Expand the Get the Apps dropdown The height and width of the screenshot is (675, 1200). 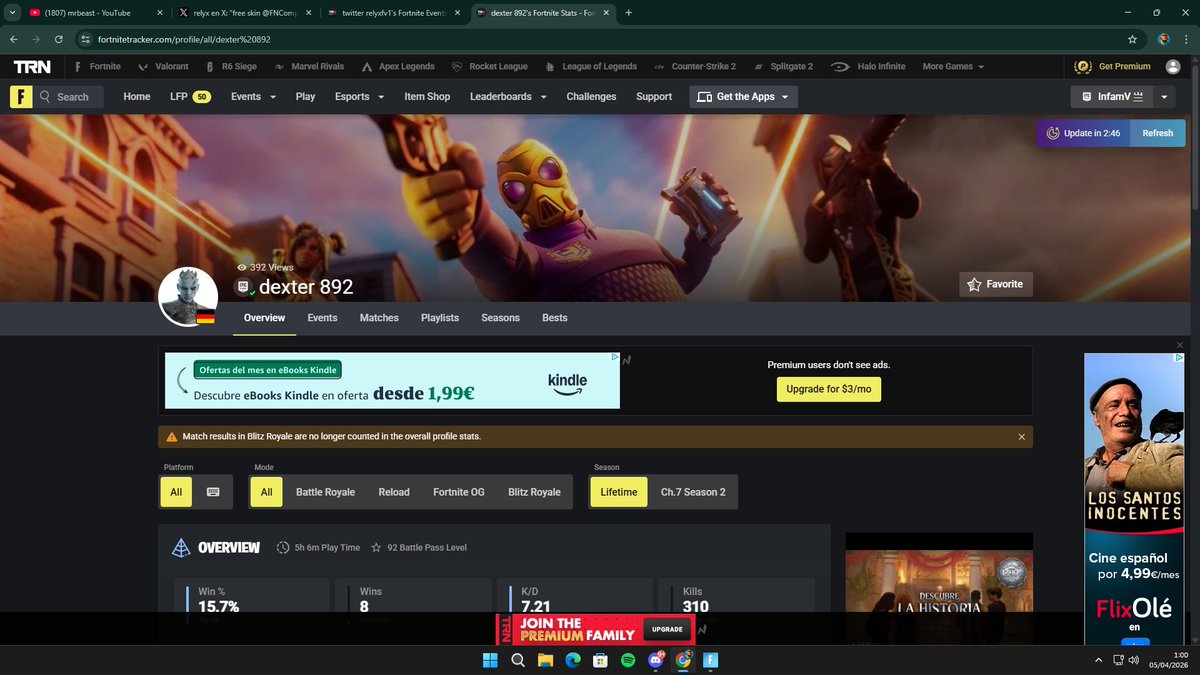pyautogui.click(x=744, y=97)
